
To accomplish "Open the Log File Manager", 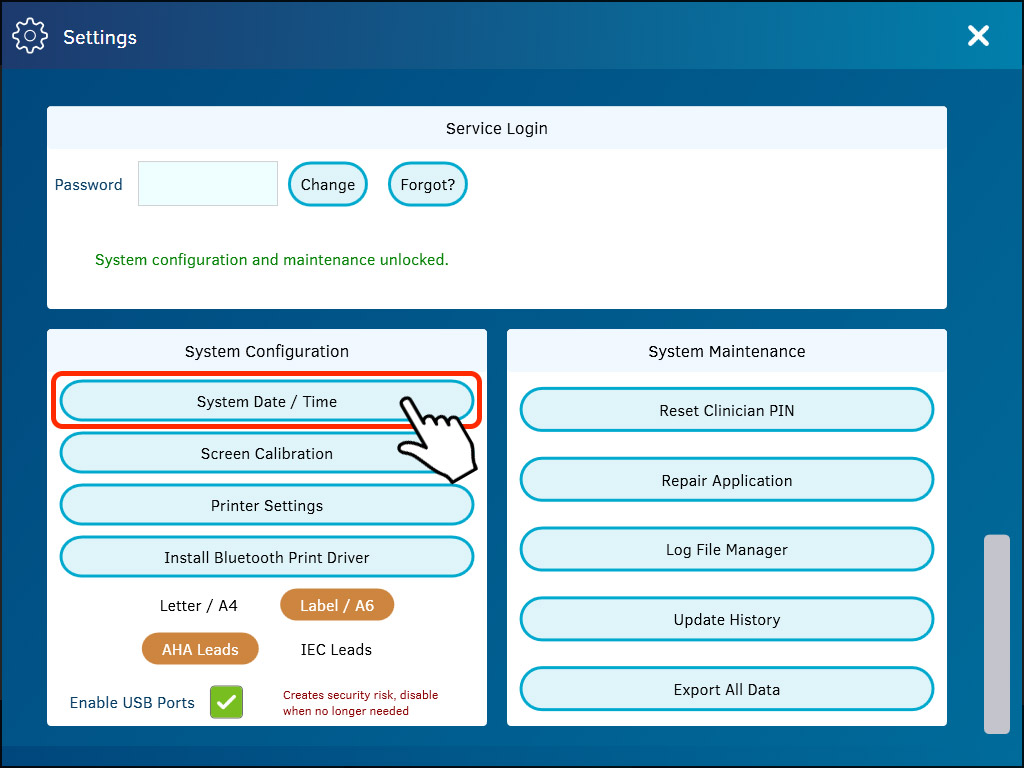I will 726,550.
